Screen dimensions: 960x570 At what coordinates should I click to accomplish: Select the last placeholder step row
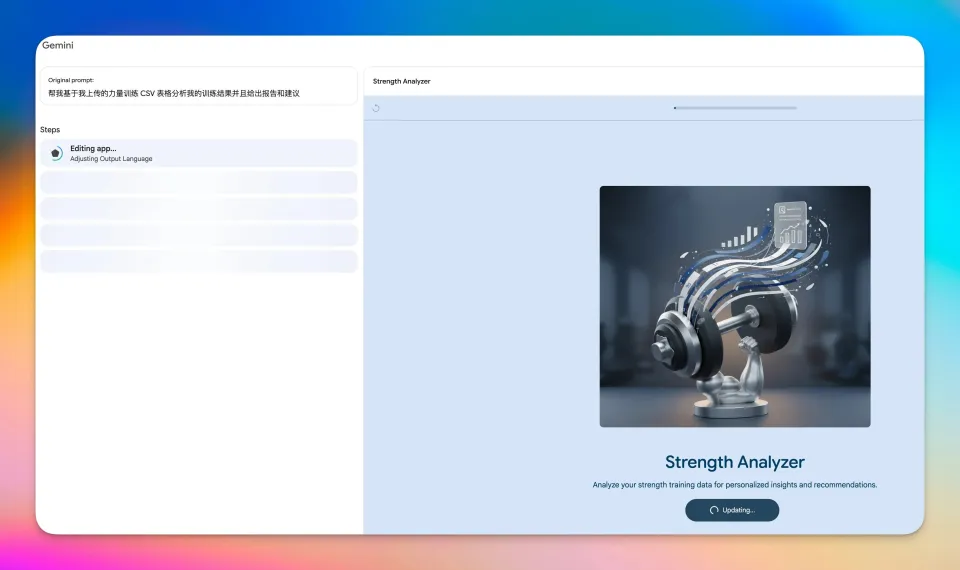point(198,261)
